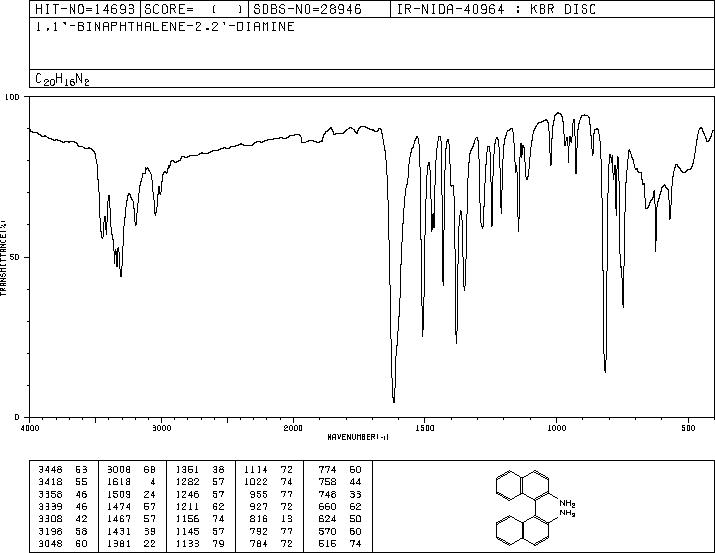Click the 2000 wavenumber axis label
Image resolution: width=715 pixels, height=553 pixels.
point(293,428)
